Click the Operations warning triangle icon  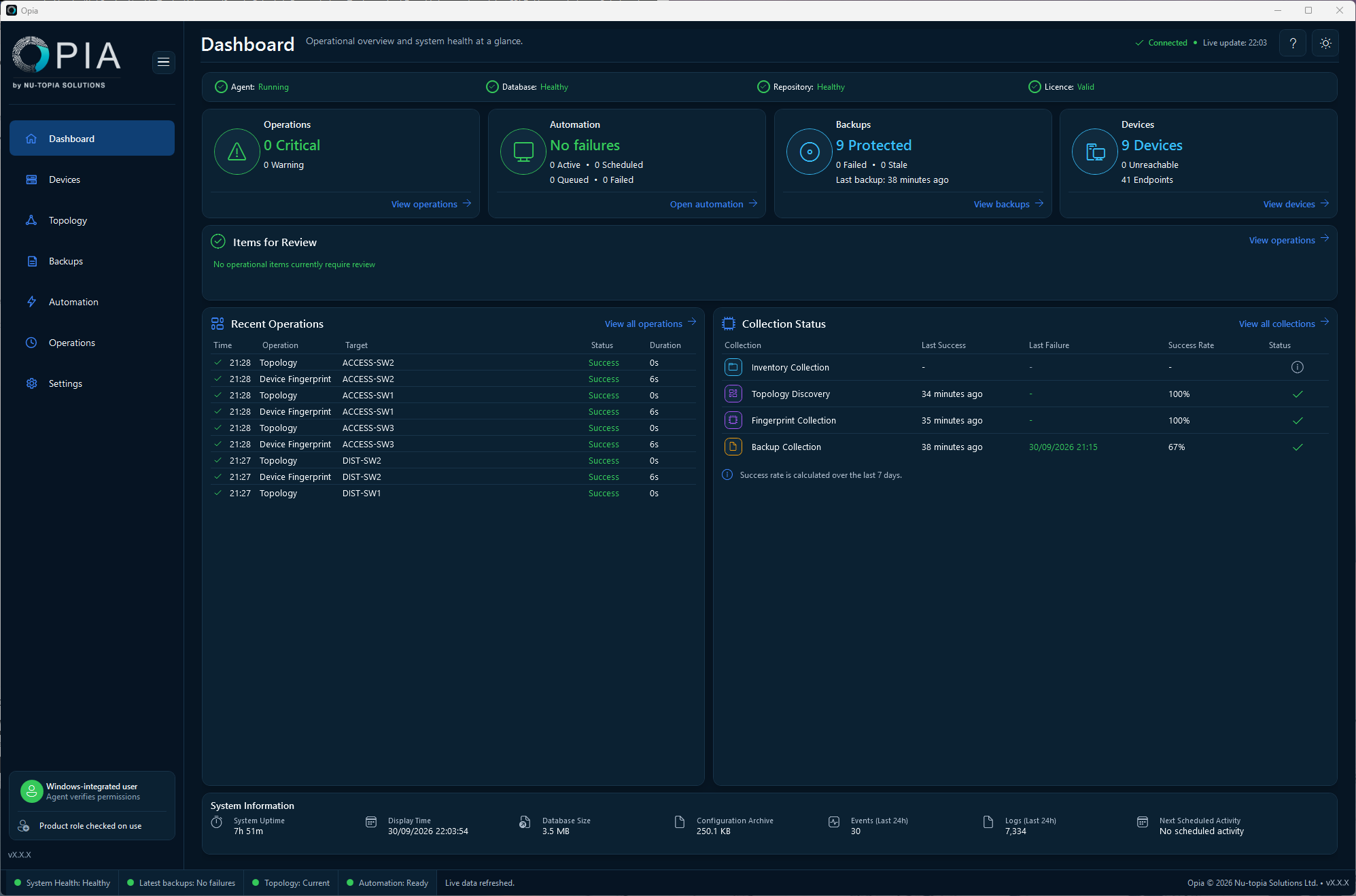[237, 152]
